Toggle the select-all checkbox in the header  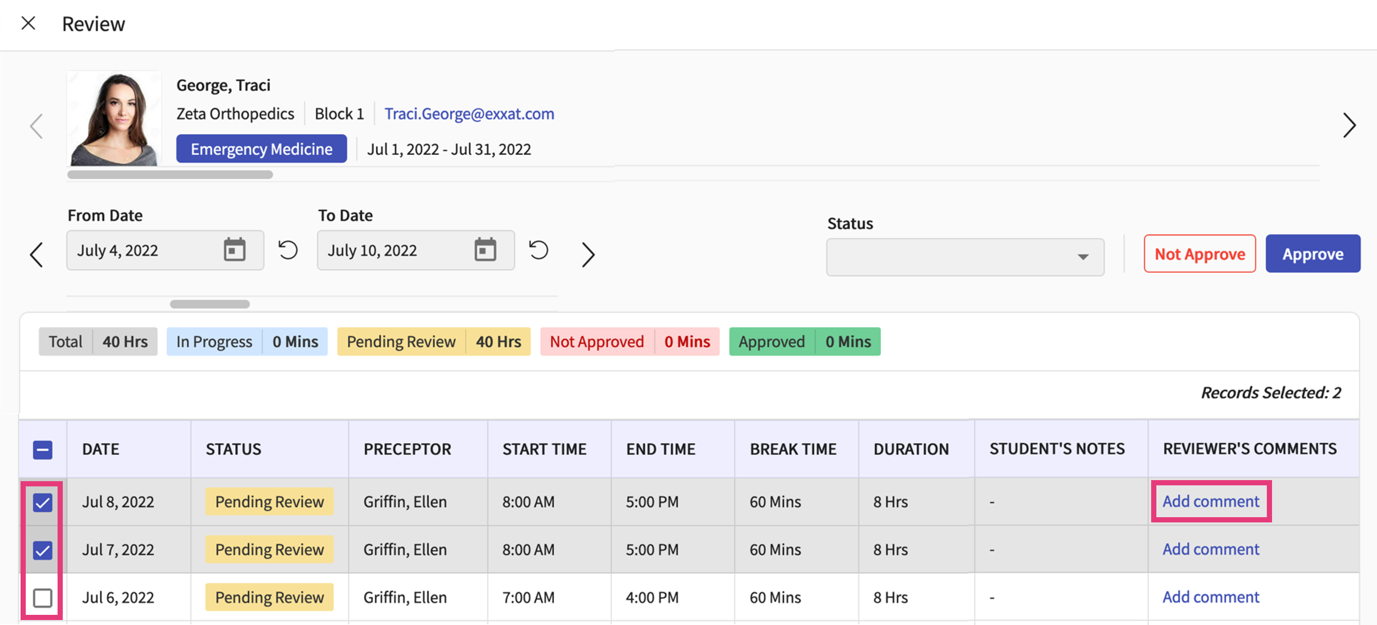[42, 449]
